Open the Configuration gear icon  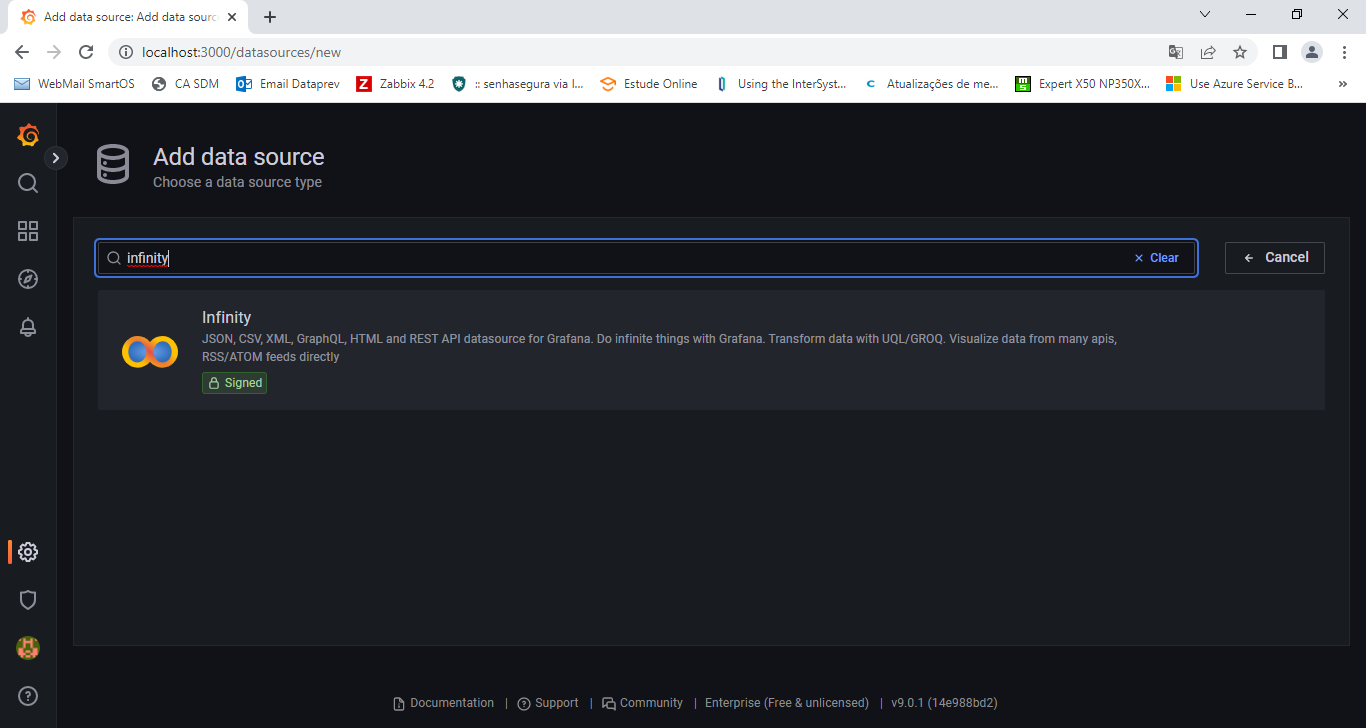28,552
